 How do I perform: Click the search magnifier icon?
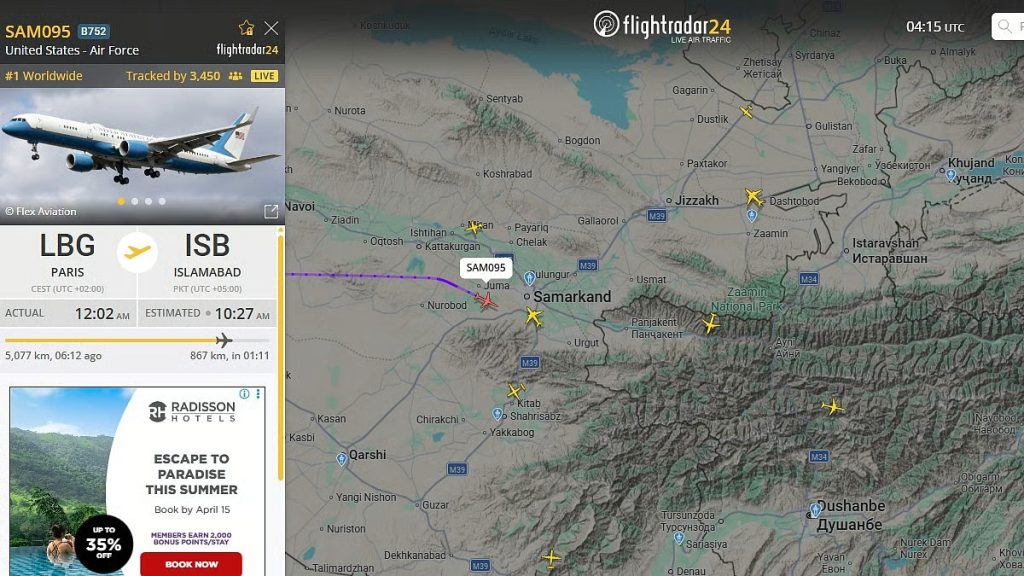click(1004, 27)
